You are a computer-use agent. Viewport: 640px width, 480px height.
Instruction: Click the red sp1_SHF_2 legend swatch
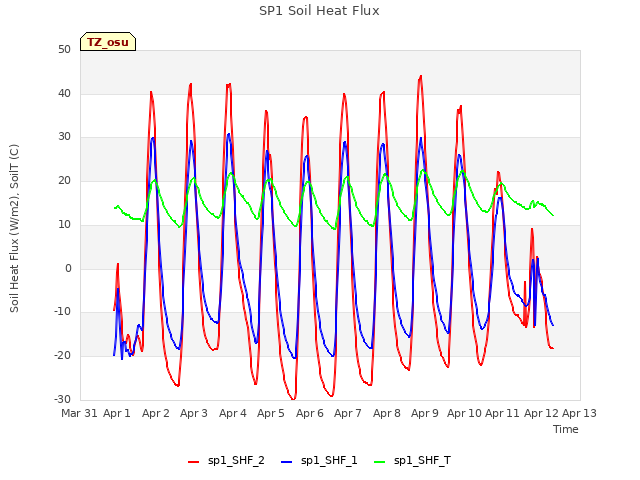193,462
